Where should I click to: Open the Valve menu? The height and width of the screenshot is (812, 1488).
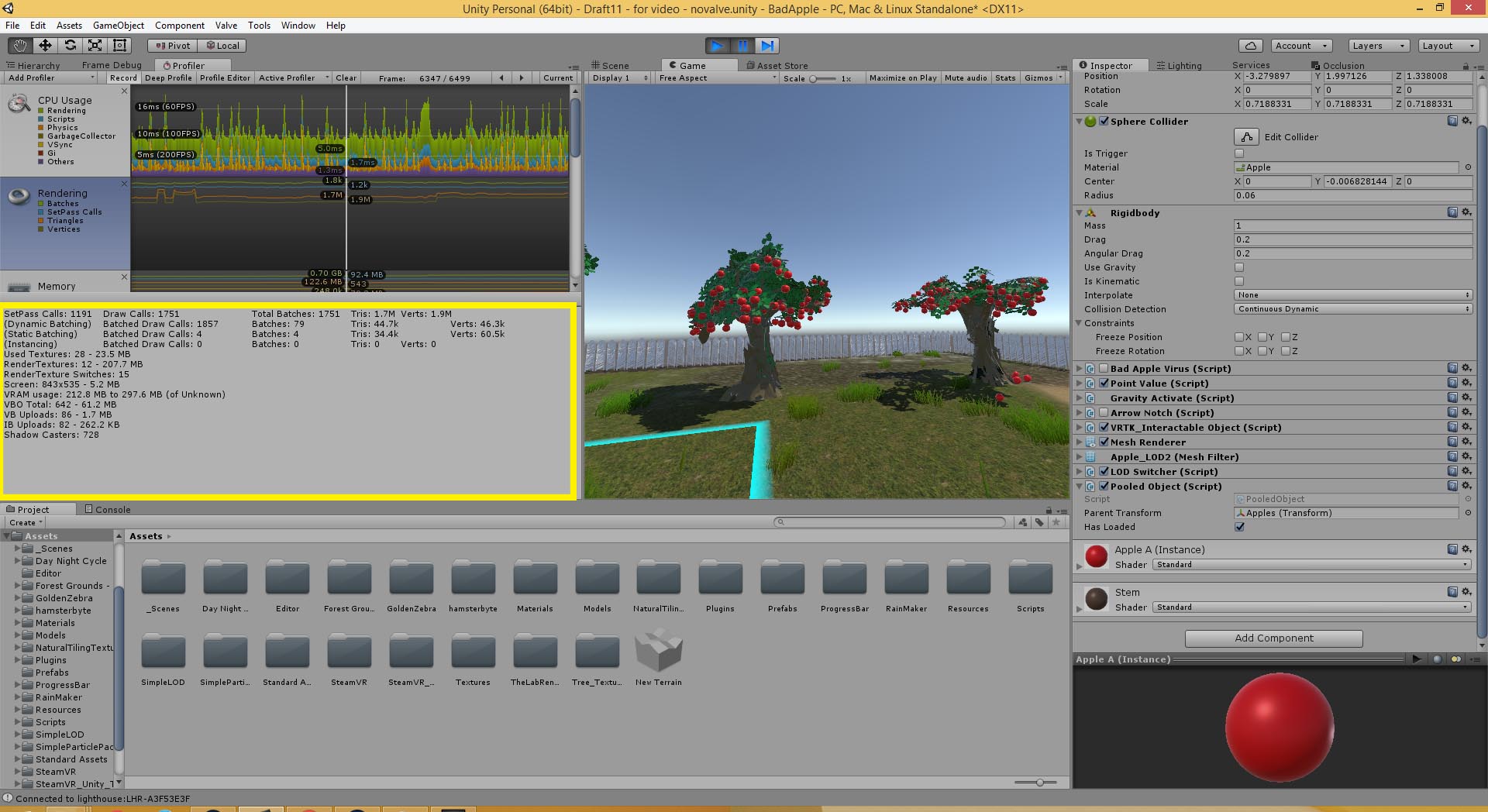226,26
